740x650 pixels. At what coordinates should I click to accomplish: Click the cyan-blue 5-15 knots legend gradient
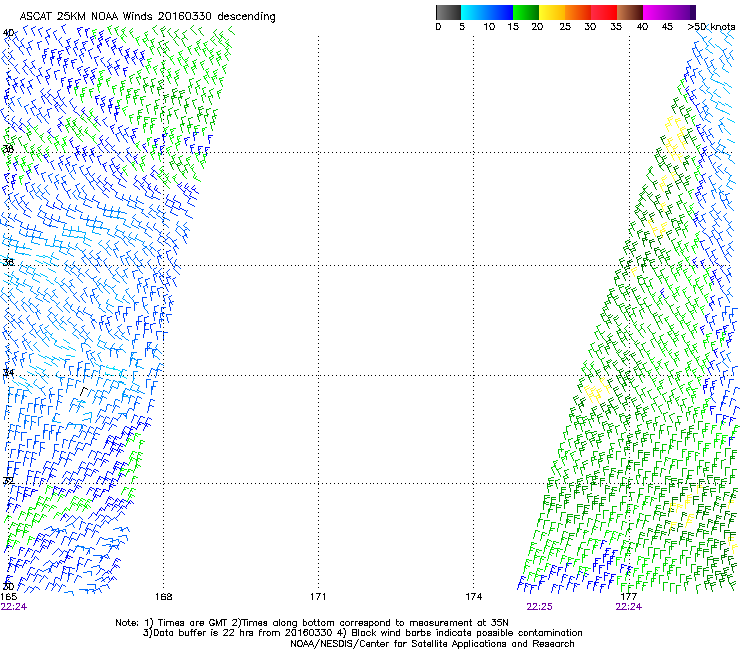click(x=487, y=12)
